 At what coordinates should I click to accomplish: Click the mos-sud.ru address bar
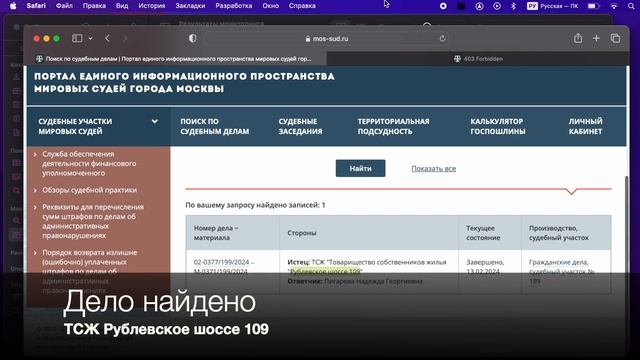pyautogui.click(x=327, y=38)
